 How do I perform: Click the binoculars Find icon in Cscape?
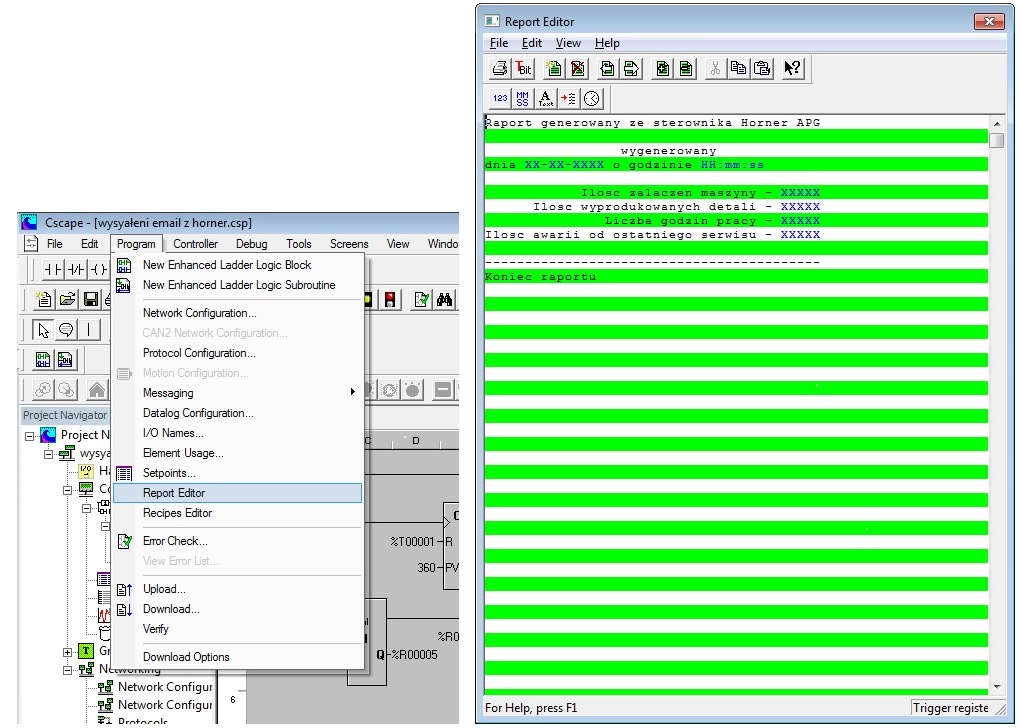[445, 300]
